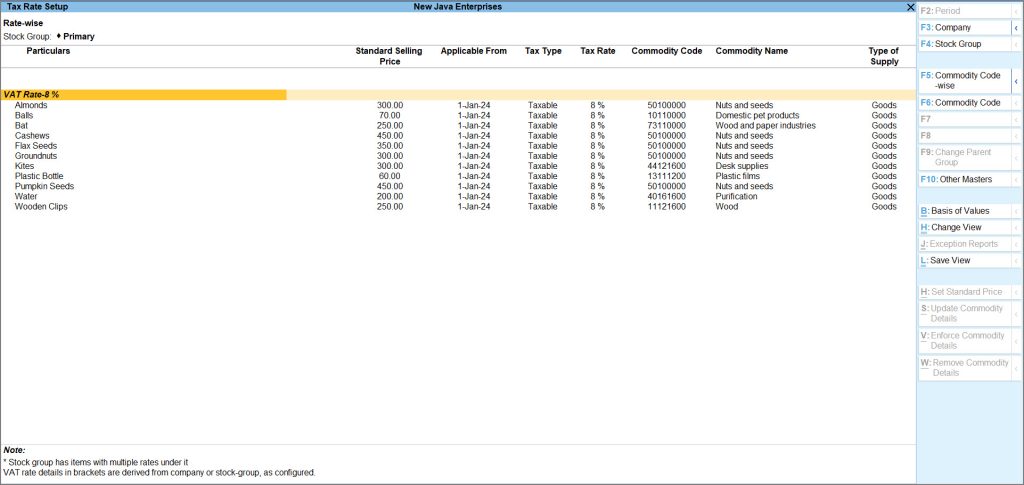Viewport: 1024px width, 485px height.
Task: Click the Rate-wise heading
Action: tap(24, 23)
